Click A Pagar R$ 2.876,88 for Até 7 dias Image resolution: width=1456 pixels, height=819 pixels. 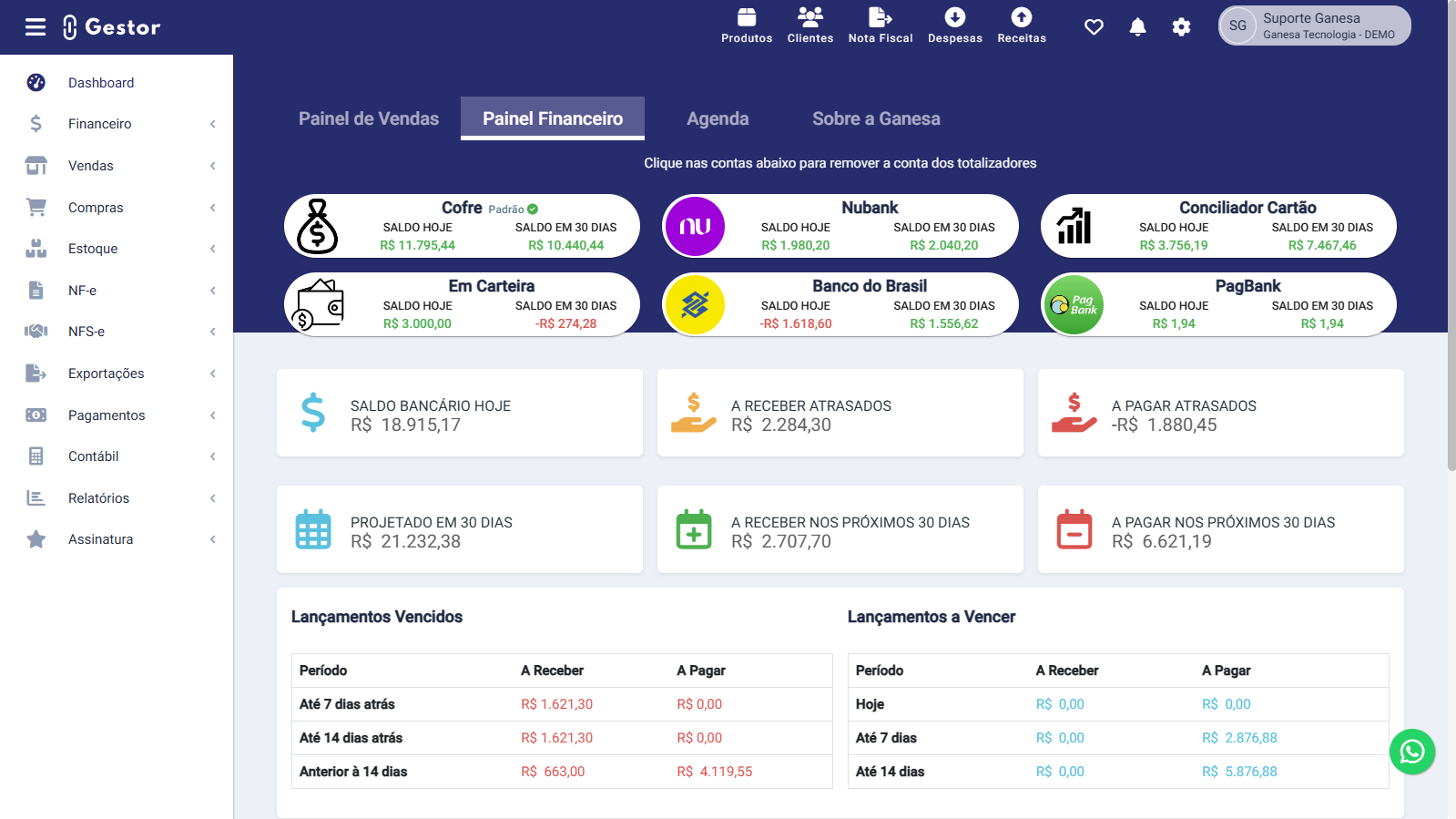tap(1239, 738)
